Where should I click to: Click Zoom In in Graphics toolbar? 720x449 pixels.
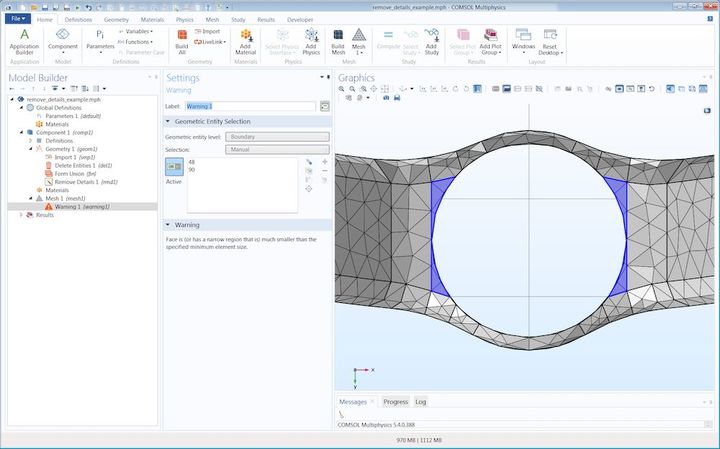[341, 89]
